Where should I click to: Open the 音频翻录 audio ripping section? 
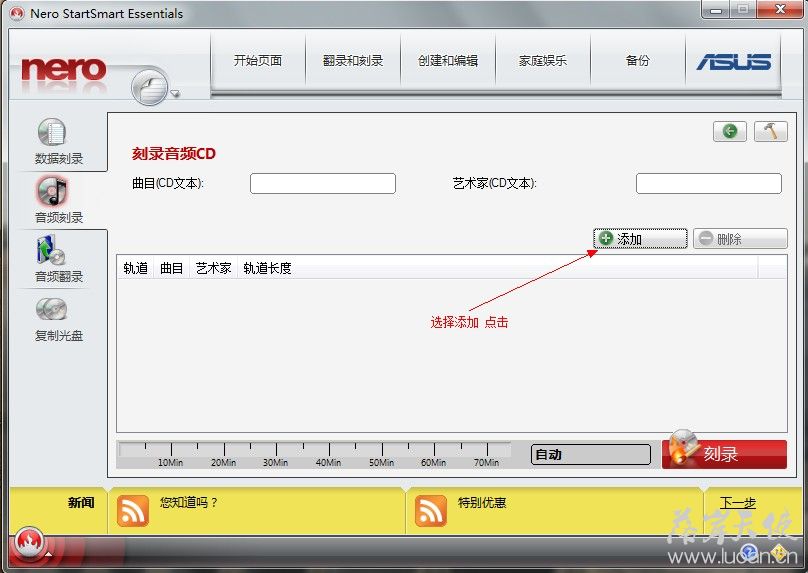[58, 259]
